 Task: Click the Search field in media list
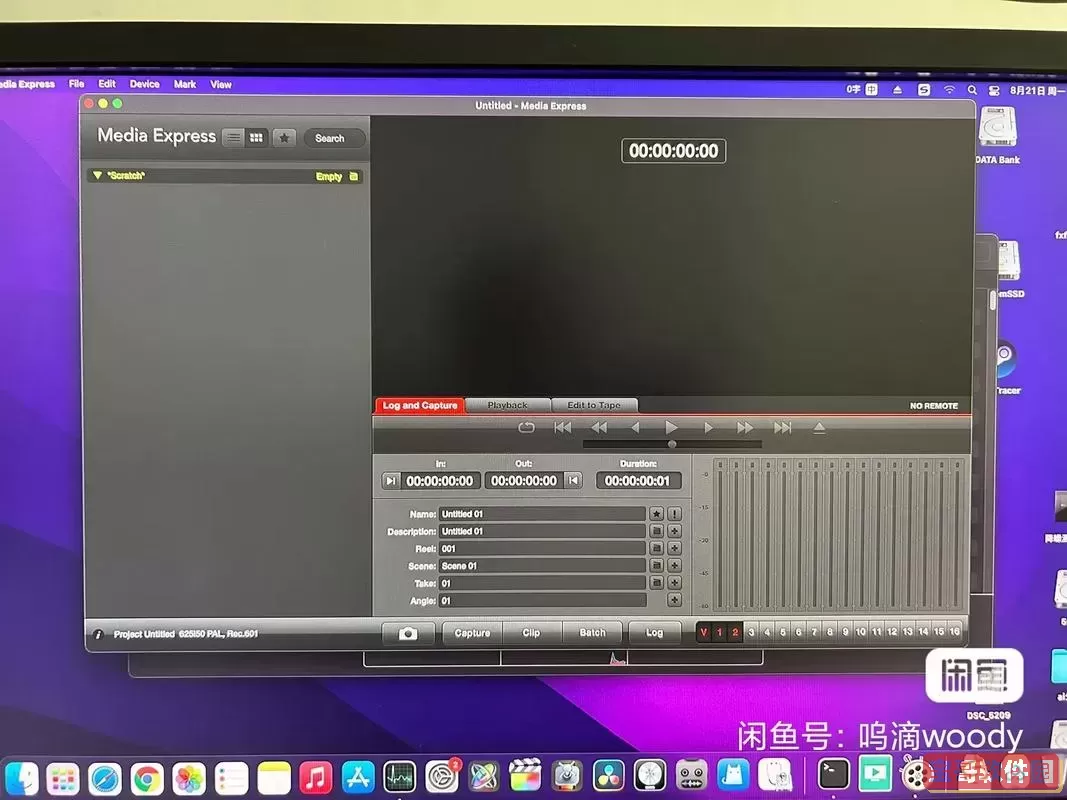334,138
